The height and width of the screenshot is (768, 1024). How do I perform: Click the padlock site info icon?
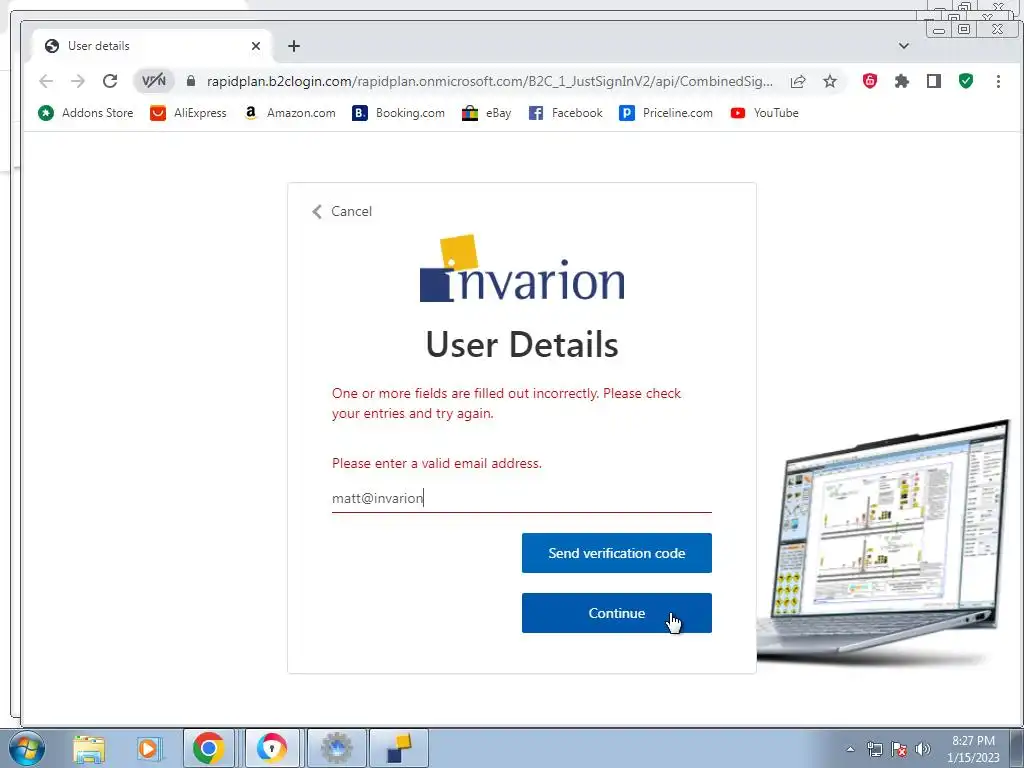point(191,81)
